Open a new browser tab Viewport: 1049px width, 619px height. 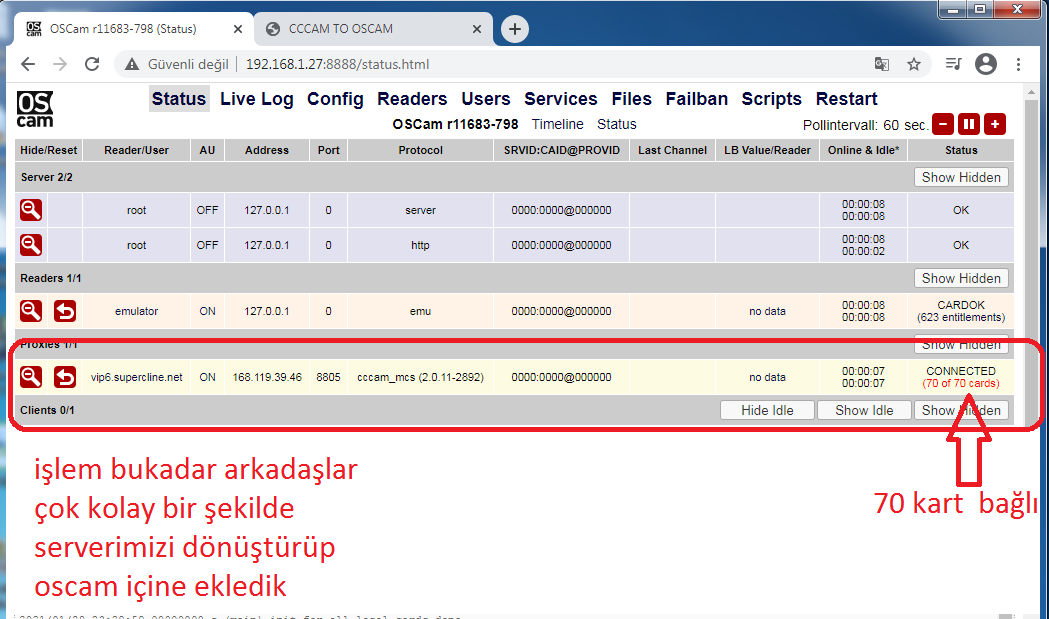[514, 29]
